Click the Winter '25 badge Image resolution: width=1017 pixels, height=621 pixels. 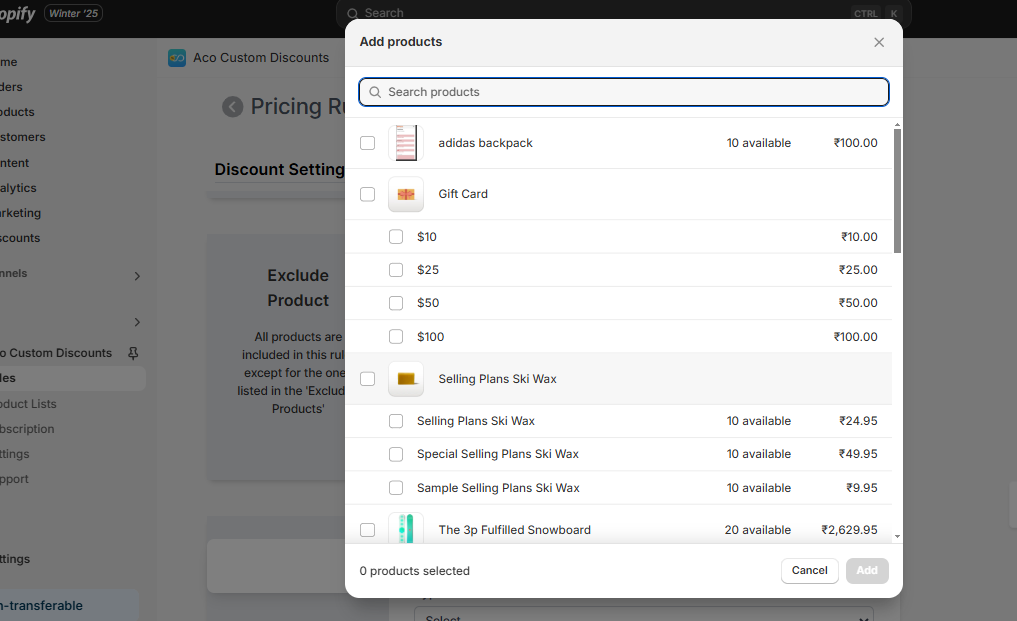73,13
